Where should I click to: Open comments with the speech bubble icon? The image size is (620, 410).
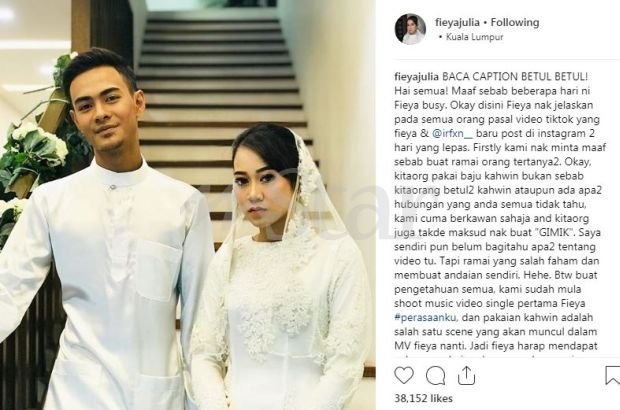pos(435,376)
